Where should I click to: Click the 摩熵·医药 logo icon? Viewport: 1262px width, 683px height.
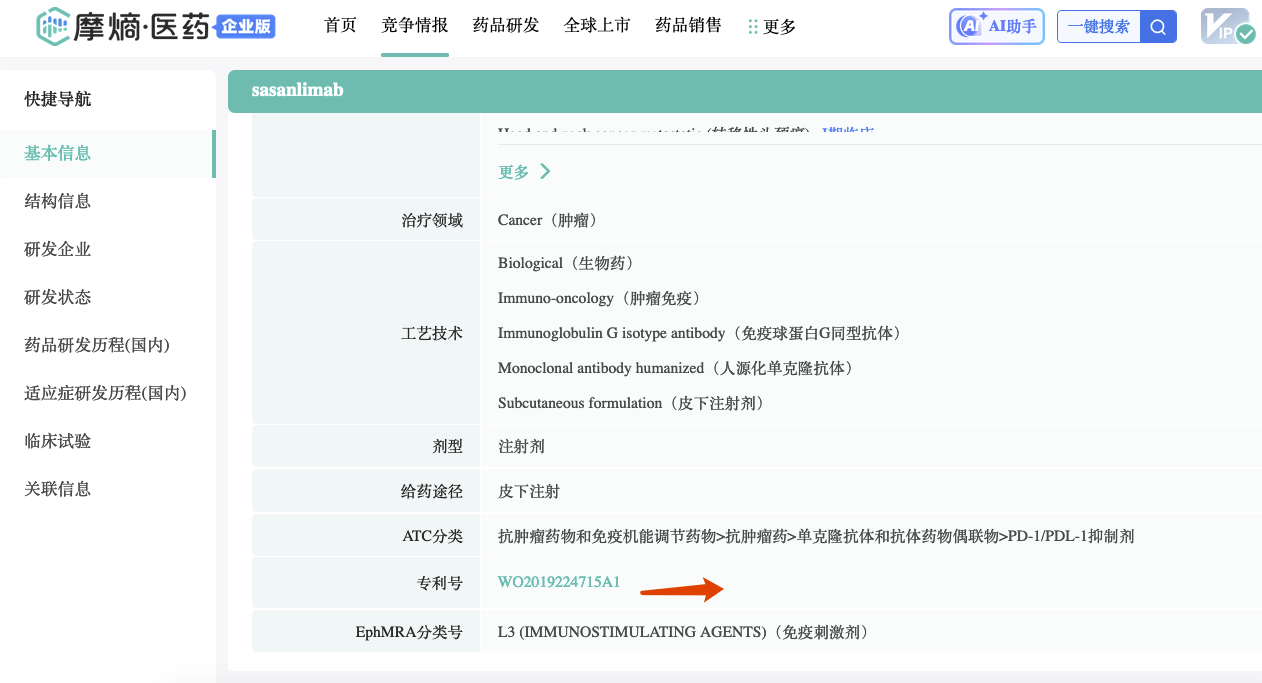53,27
